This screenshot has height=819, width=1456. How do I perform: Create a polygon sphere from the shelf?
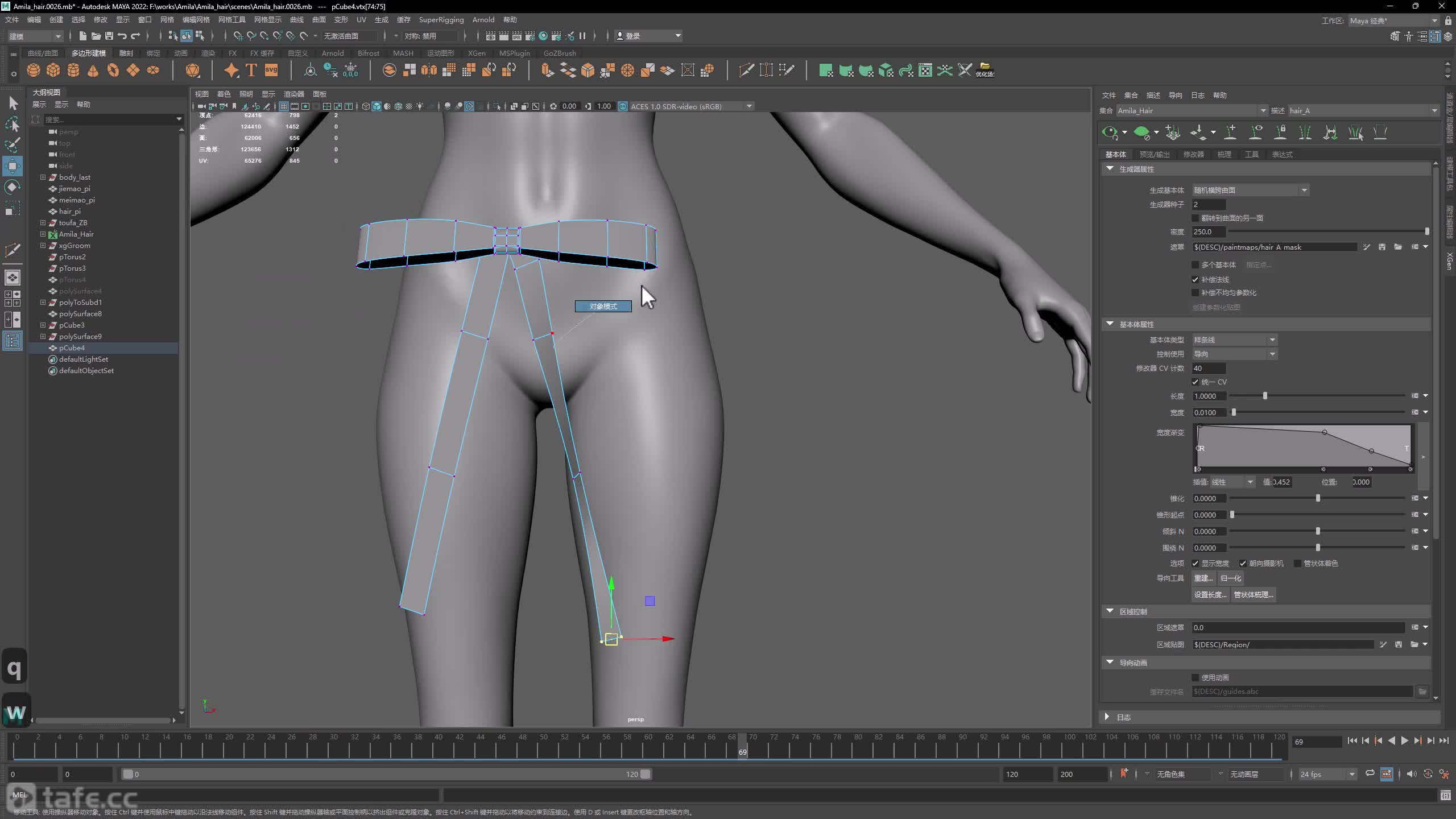click(x=34, y=70)
